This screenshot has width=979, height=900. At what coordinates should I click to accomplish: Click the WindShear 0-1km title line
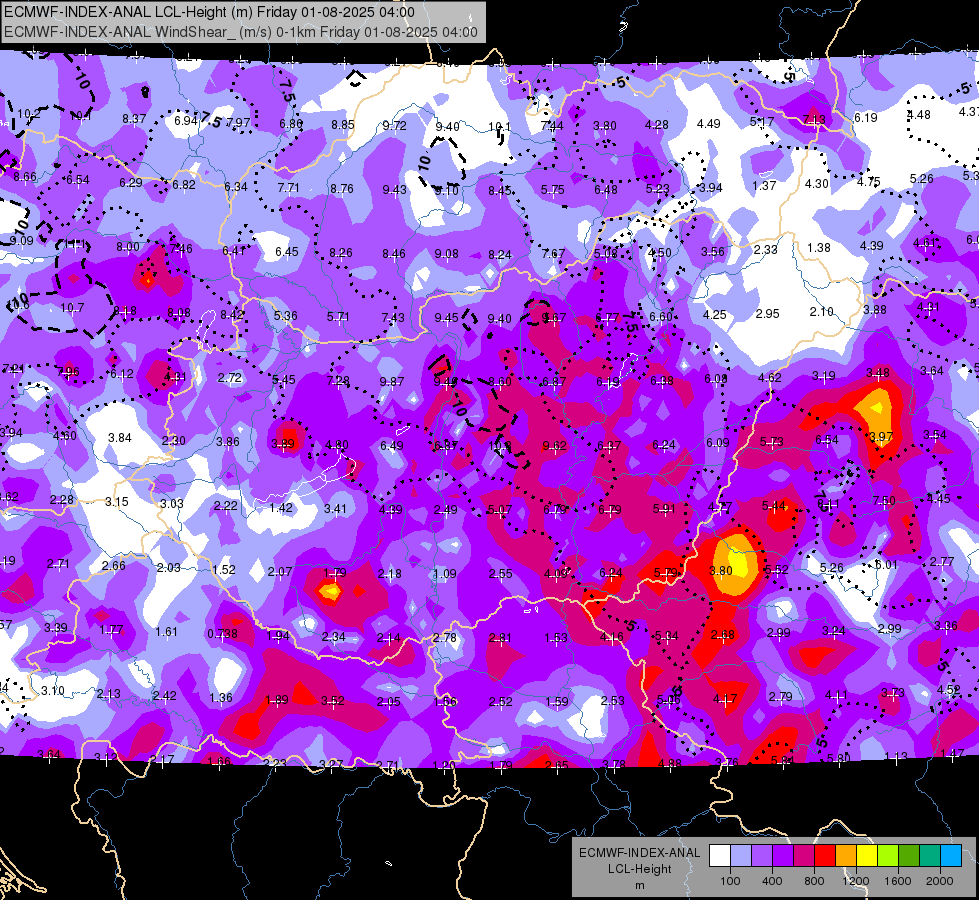click(241, 32)
